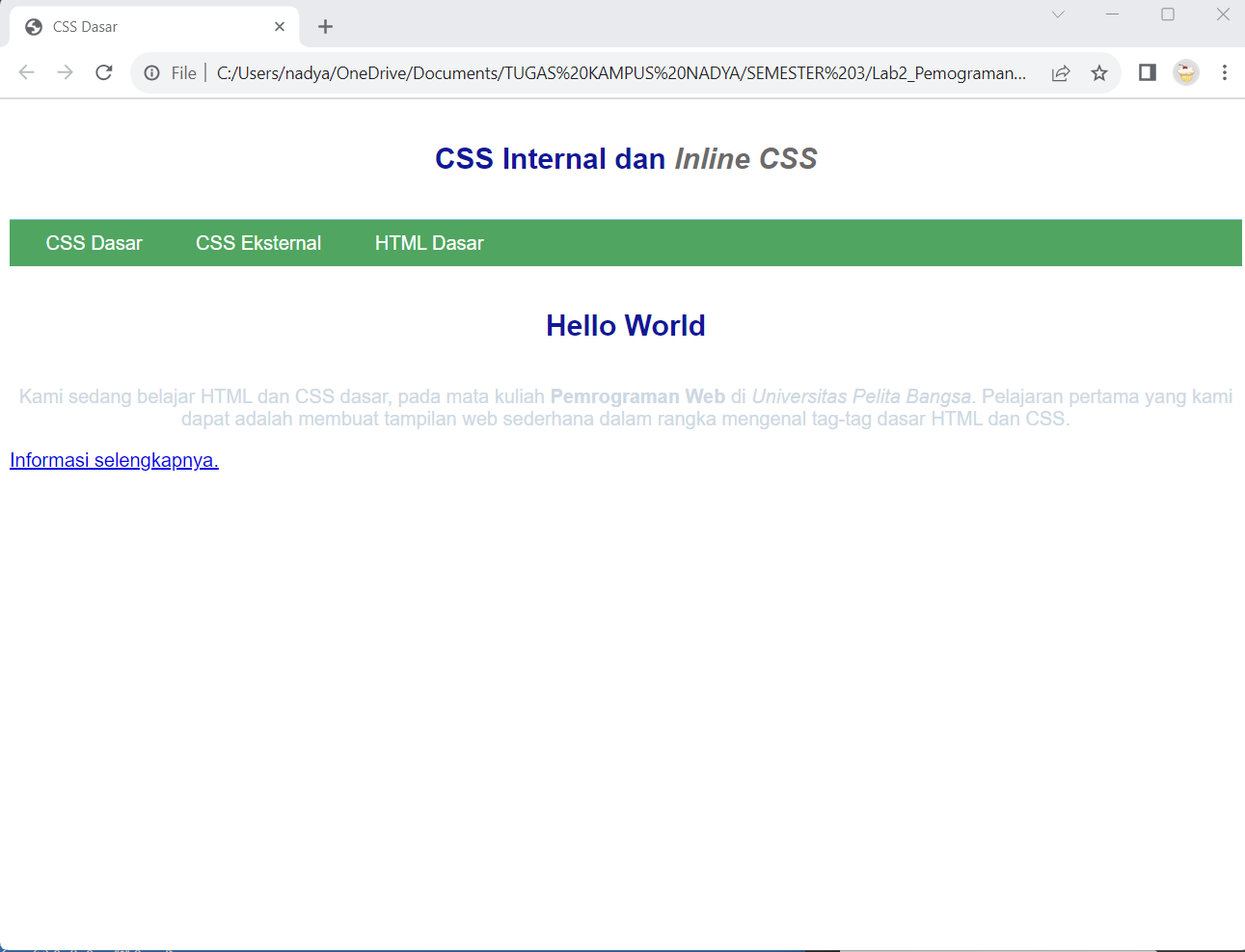Image resolution: width=1245 pixels, height=952 pixels.
Task: Click the browser back navigation arrow
Action: [26, 72]
